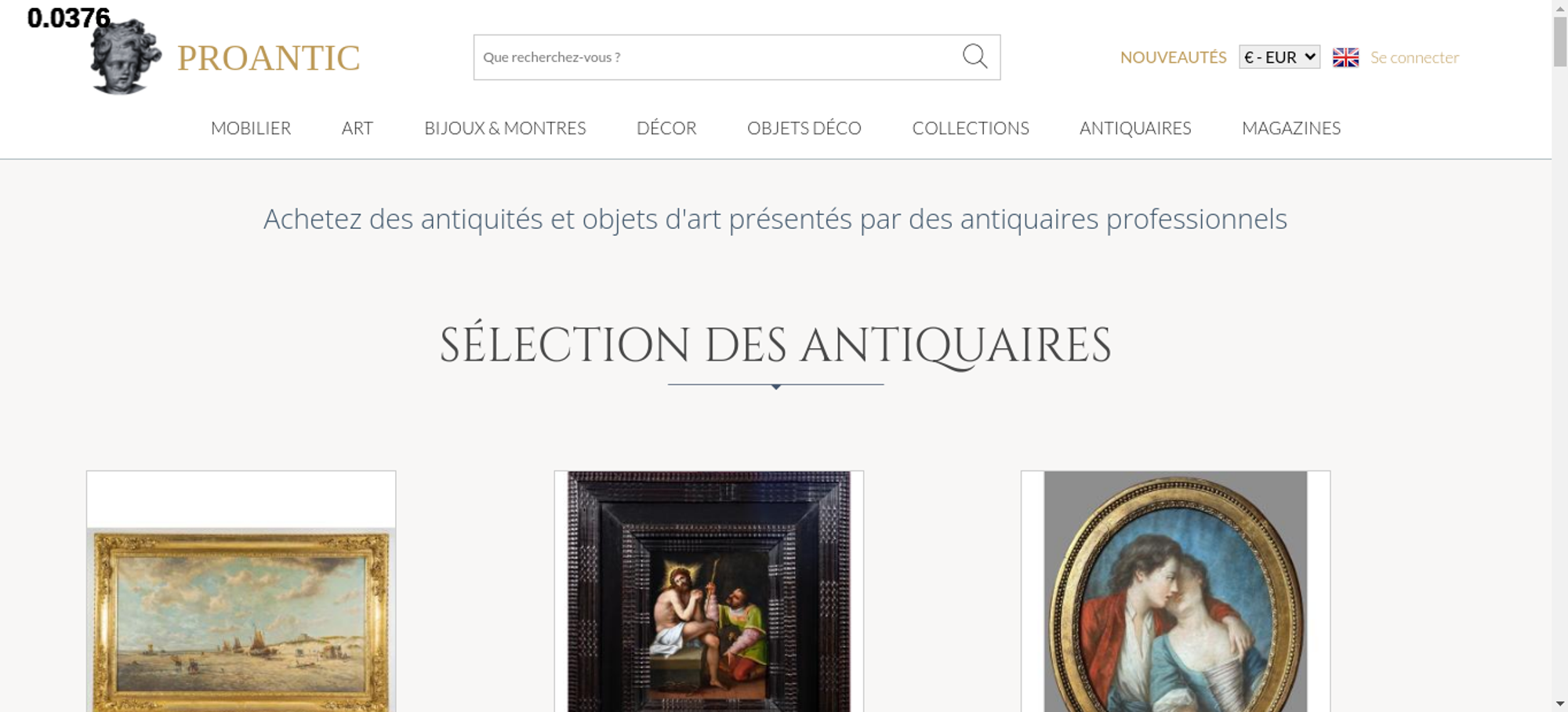Open the Décor menu
This screenshot has height=712, width=1568.
coord(666,128)
